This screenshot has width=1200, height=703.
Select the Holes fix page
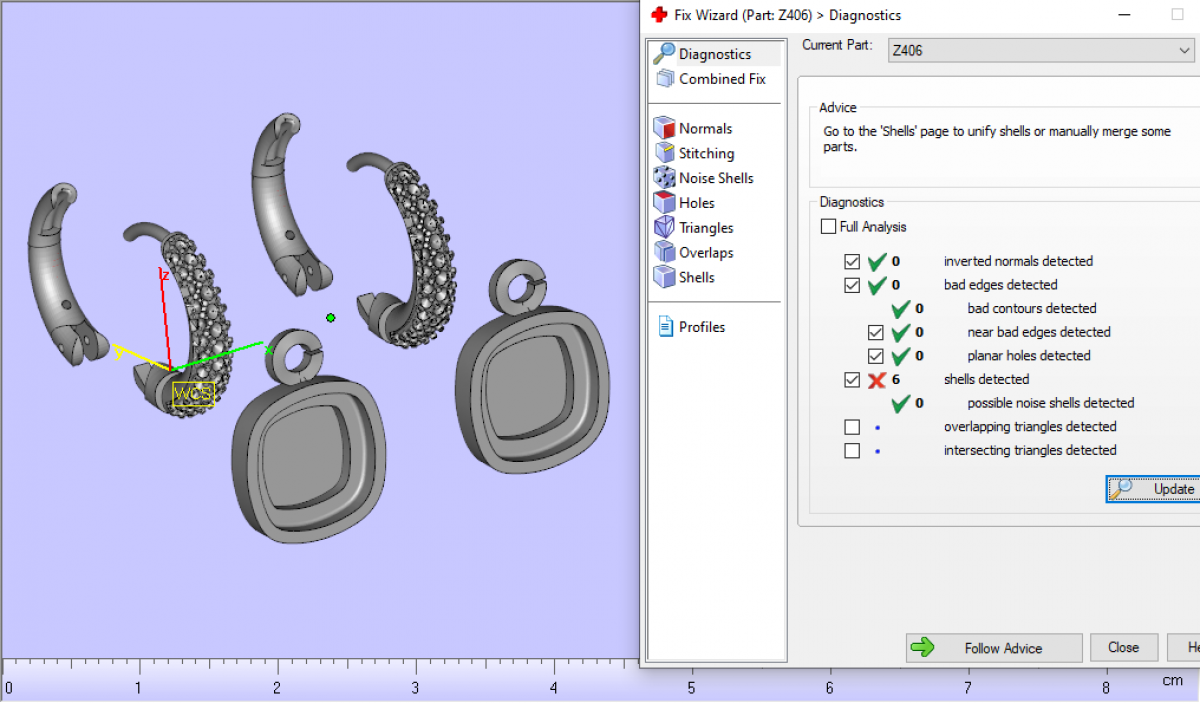click(696, 203)
